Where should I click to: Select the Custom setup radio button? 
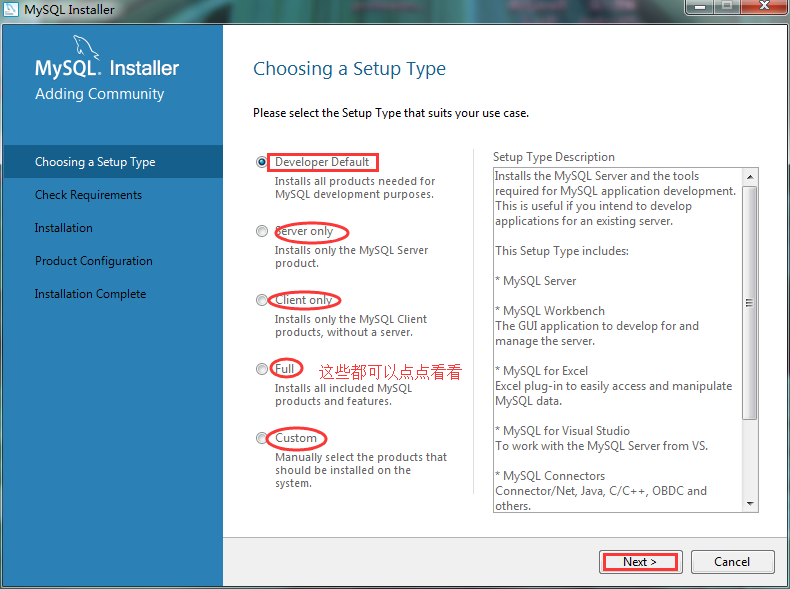(261, 438)
